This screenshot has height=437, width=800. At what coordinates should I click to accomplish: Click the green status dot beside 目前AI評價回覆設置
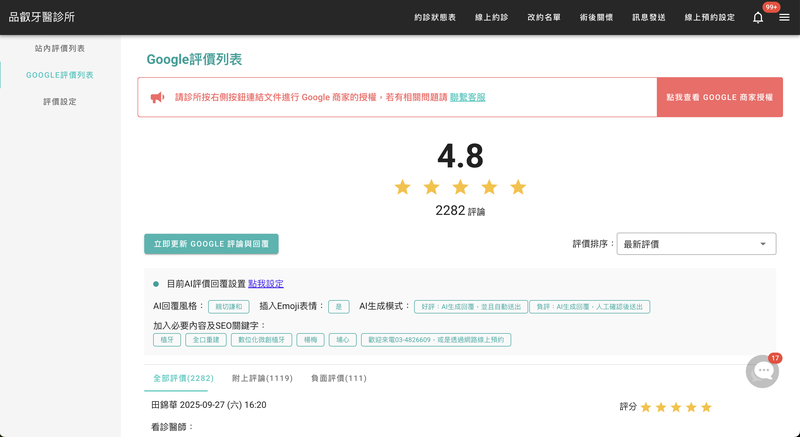pyautogui.click(x=156, y=284)
